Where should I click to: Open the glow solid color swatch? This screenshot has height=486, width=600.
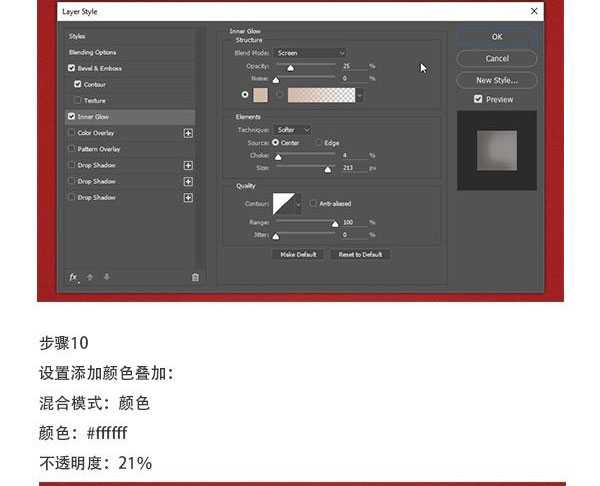click(261, 95)
